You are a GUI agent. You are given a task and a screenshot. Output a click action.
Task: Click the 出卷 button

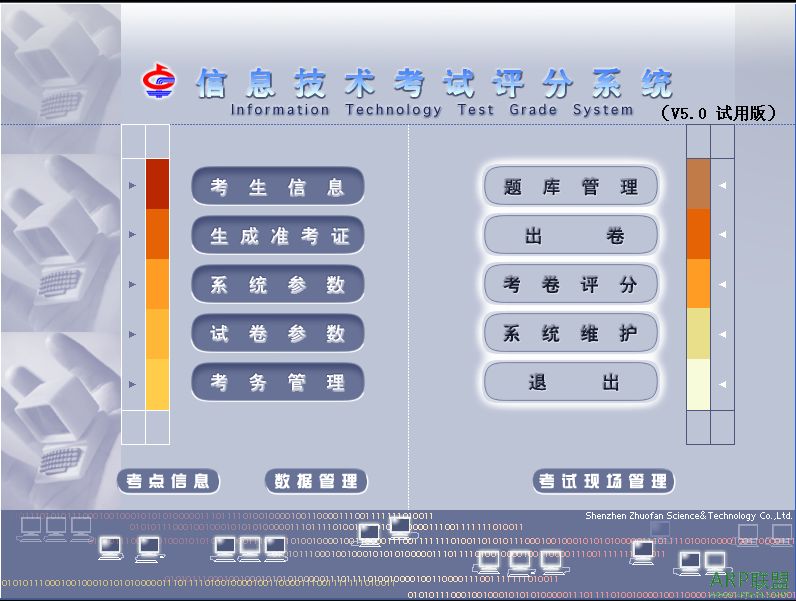pos(571,236)
